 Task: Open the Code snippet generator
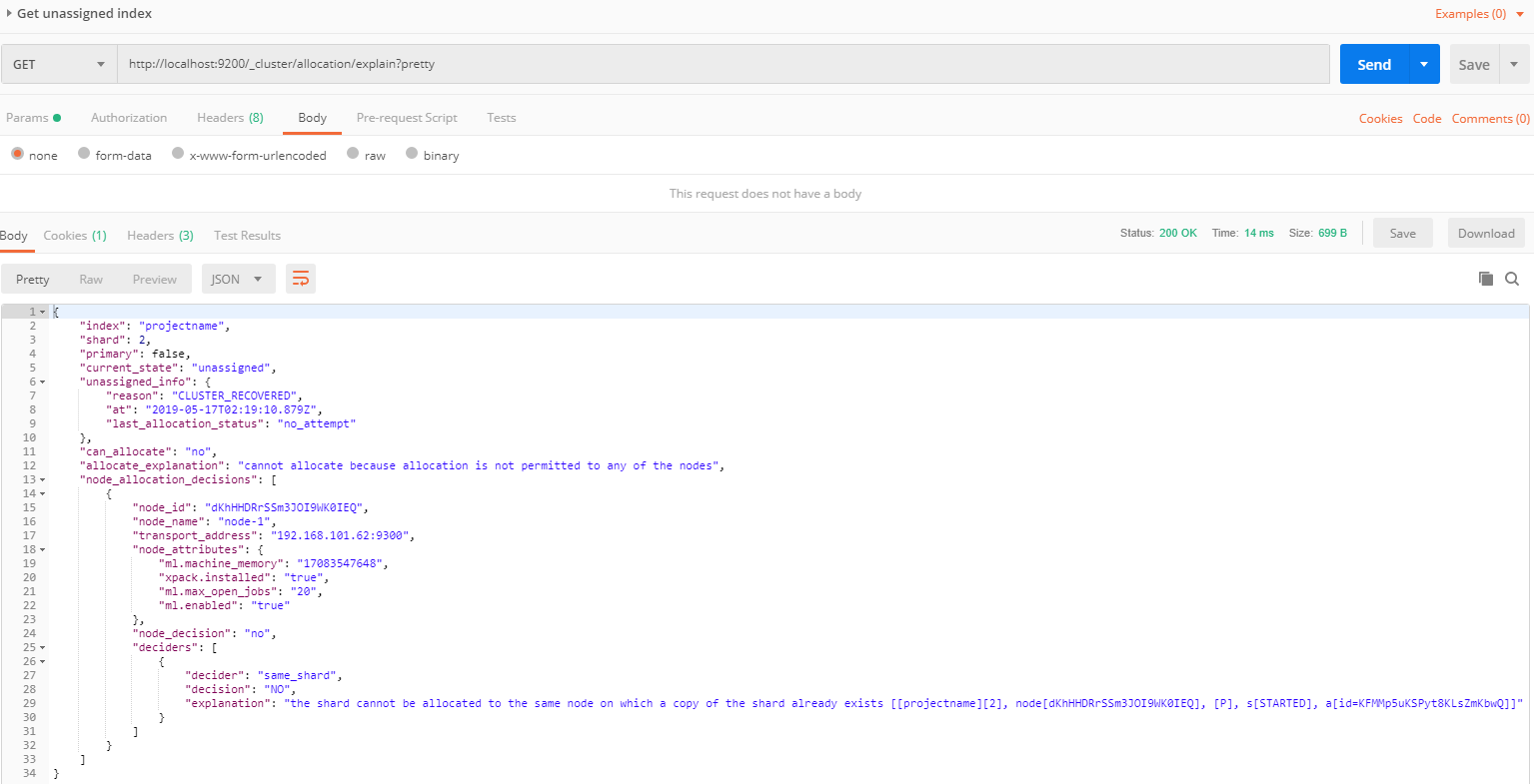click(x=1426, y=118)
